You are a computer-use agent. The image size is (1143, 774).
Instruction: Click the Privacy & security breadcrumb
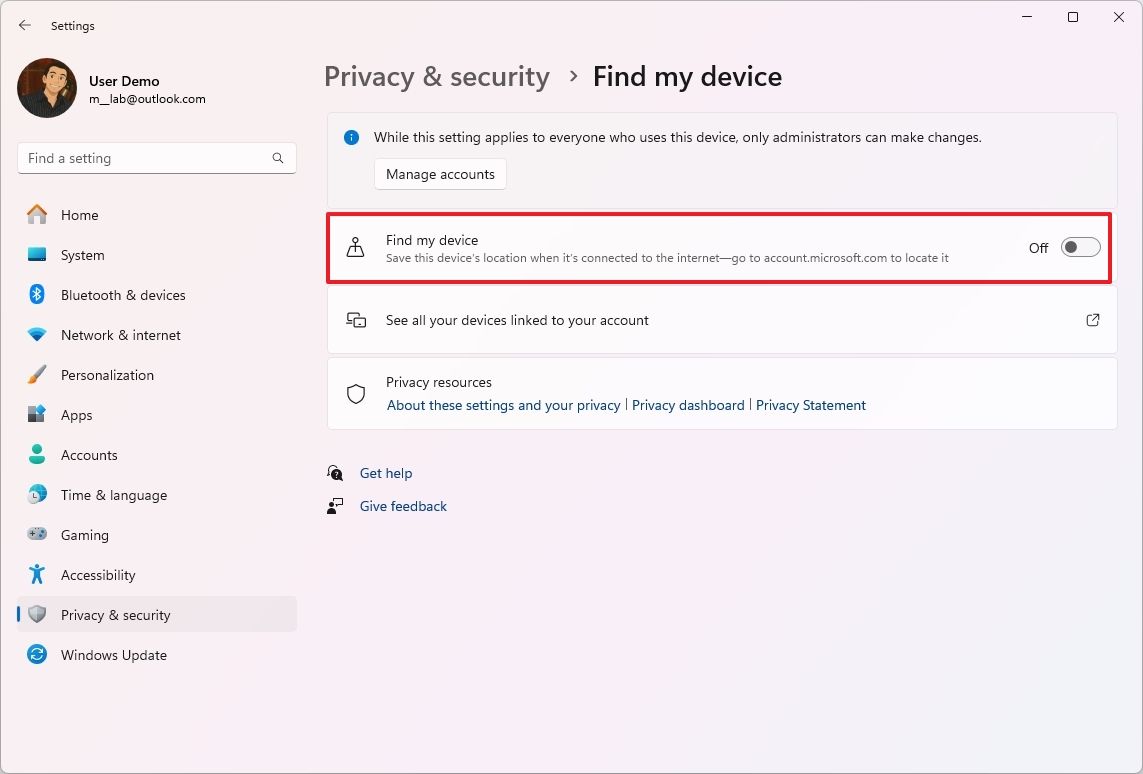point(437,77)
